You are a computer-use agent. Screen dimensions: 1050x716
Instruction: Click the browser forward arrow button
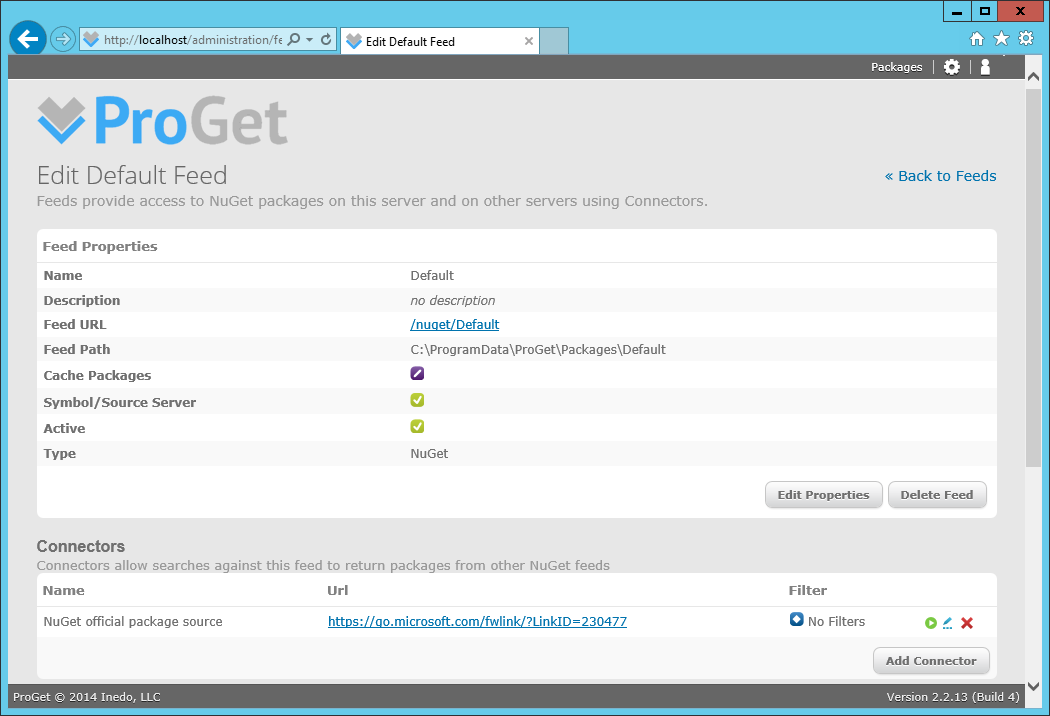(62, 39)
